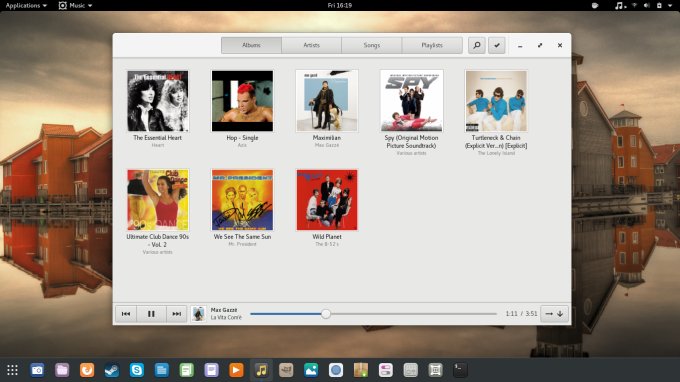This screenshot has height=382, width=680.
Task: Open the green spreadsheet app in dock
Action: tap(186, 370)
